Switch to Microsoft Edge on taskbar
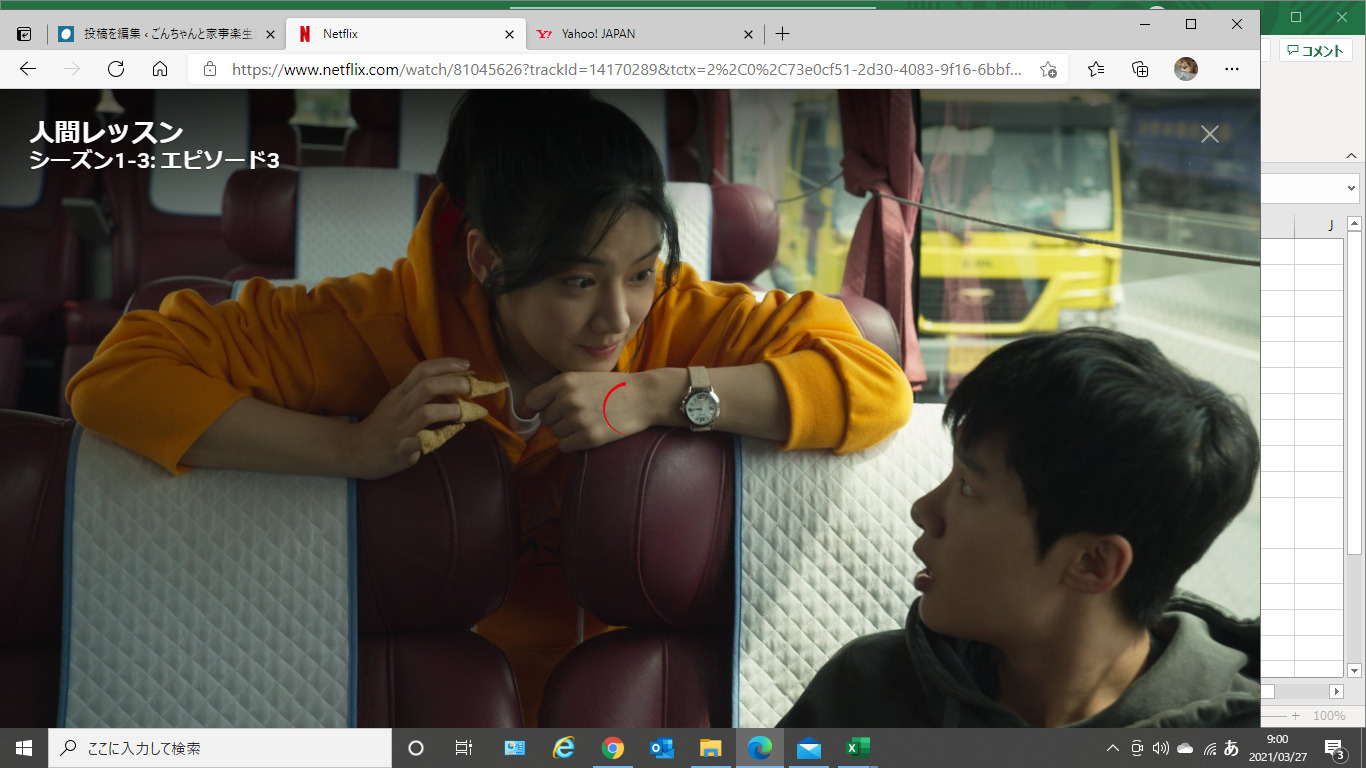Screen dimensions: 1366x768 (760, 748)
